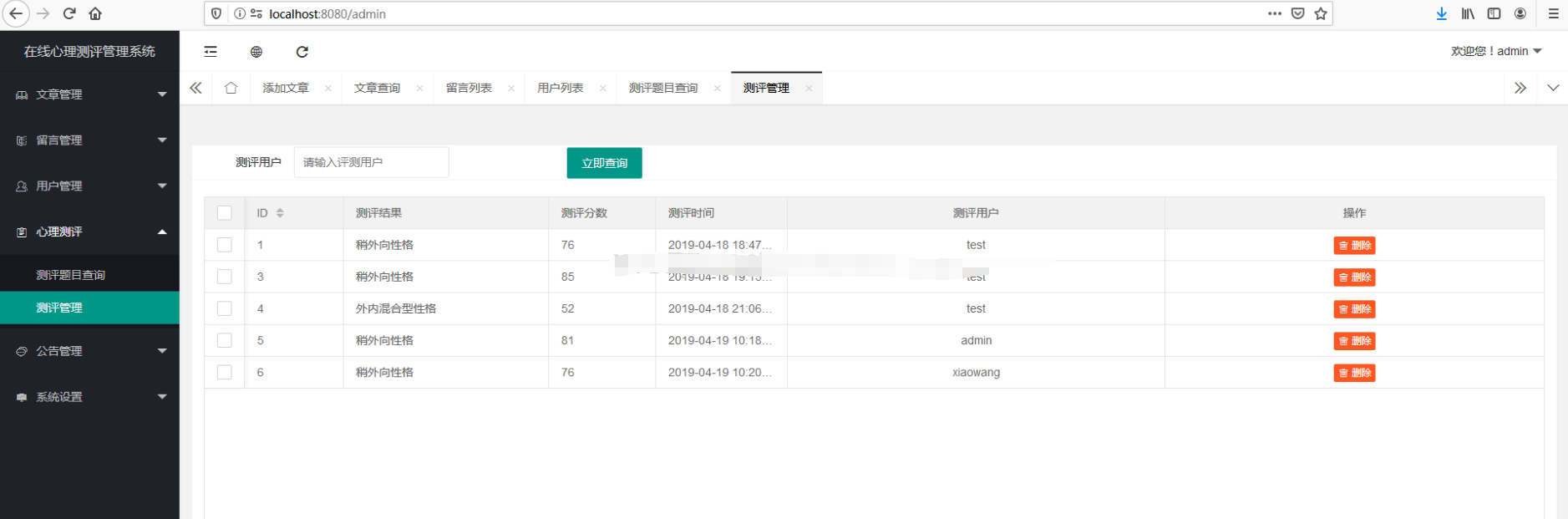Click the 2019-04-18 21:06 time cell
This screenshot has height=519, width=1568.
(x=720, y=308)
